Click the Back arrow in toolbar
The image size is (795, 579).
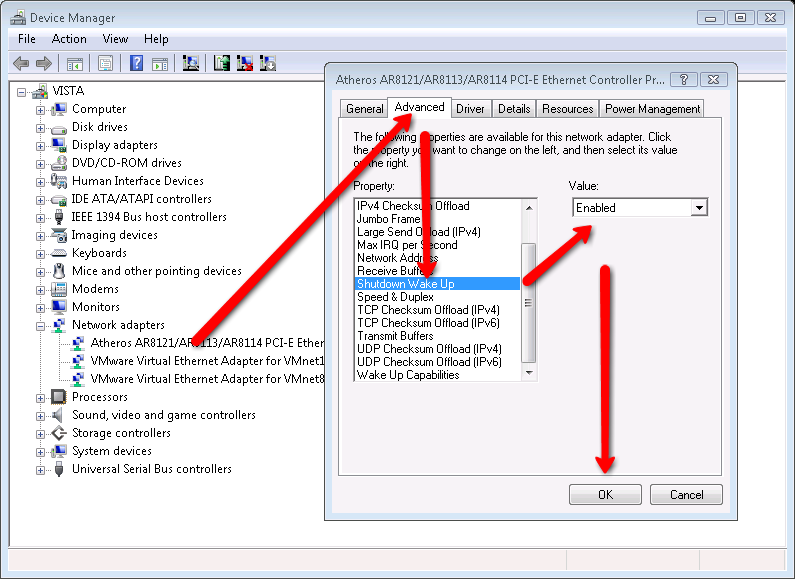(21, 63)
